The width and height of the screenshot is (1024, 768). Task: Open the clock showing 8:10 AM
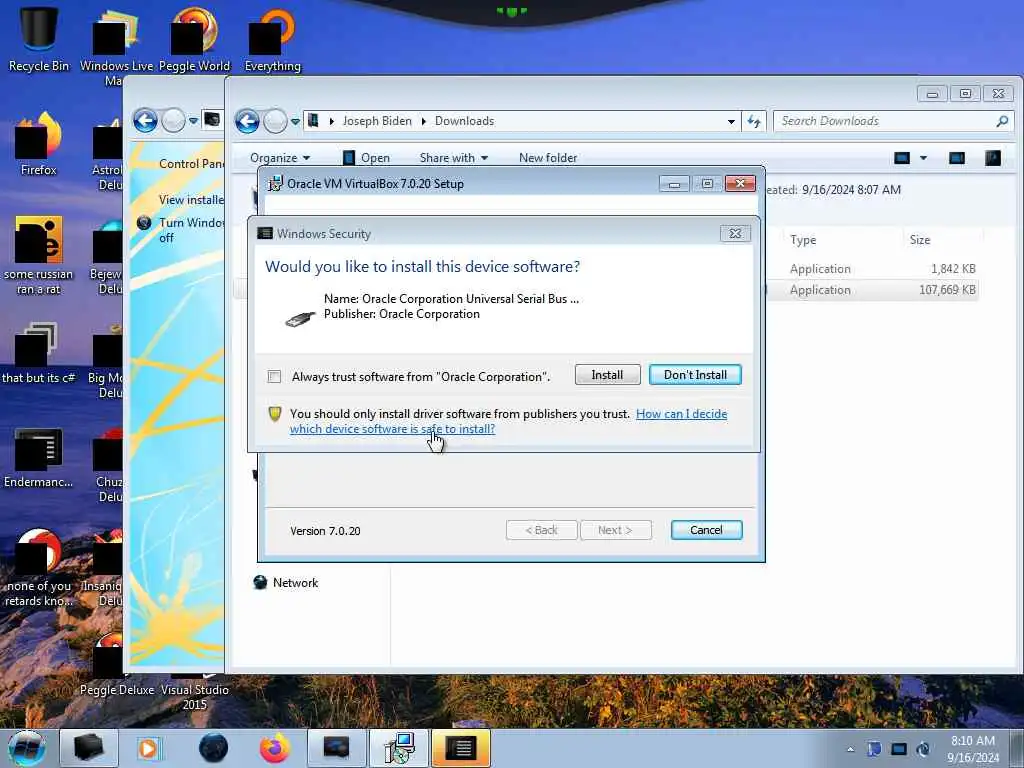pos(972,749)
